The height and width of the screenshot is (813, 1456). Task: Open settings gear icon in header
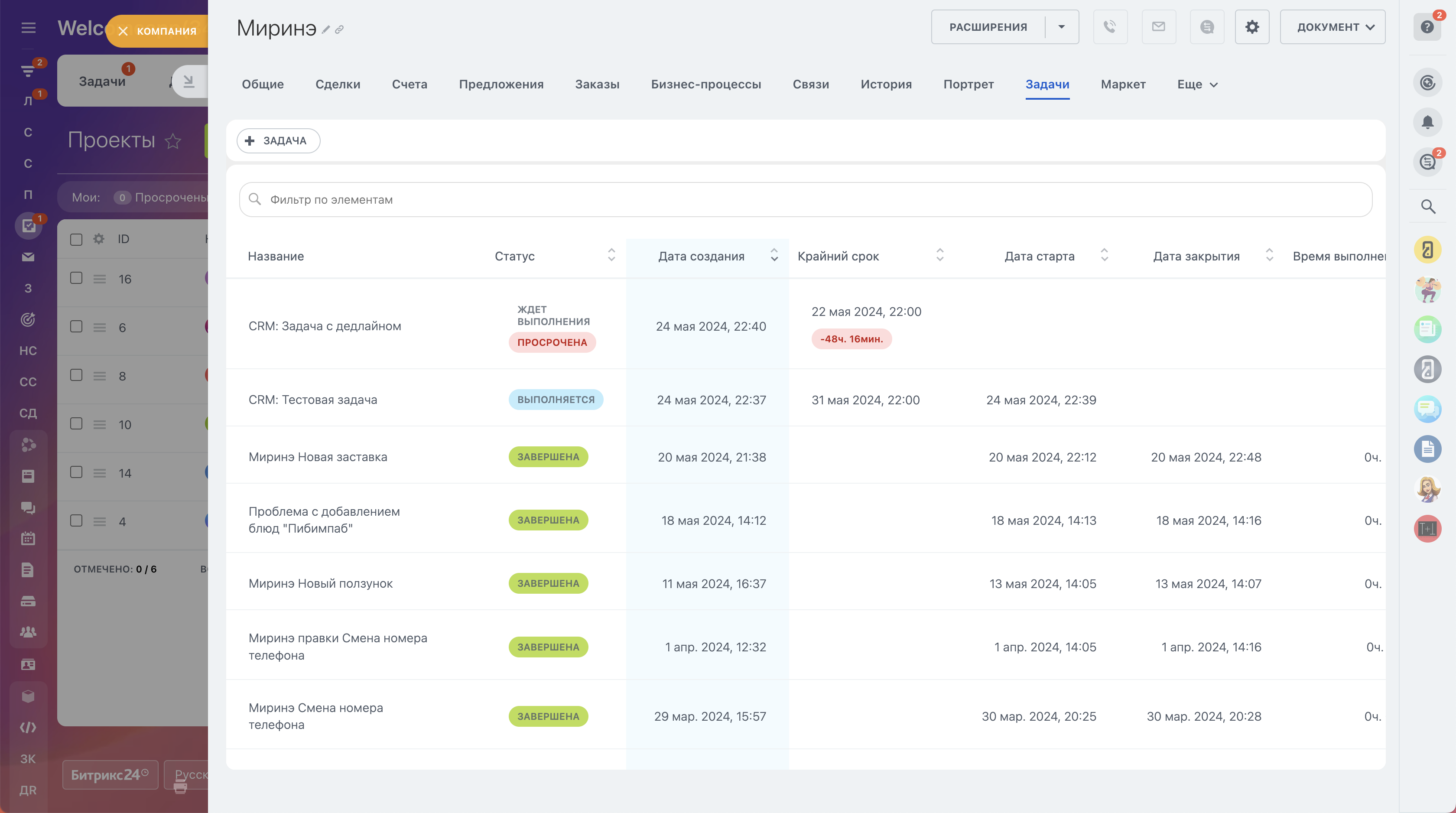pyautogui.click(x=1252, y=26)
